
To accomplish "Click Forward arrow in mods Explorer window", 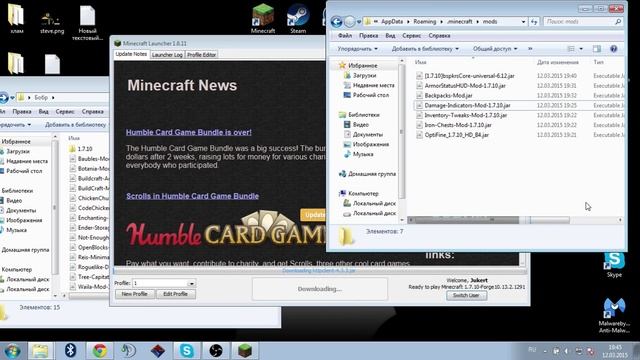I will click(x=350, y=22).
